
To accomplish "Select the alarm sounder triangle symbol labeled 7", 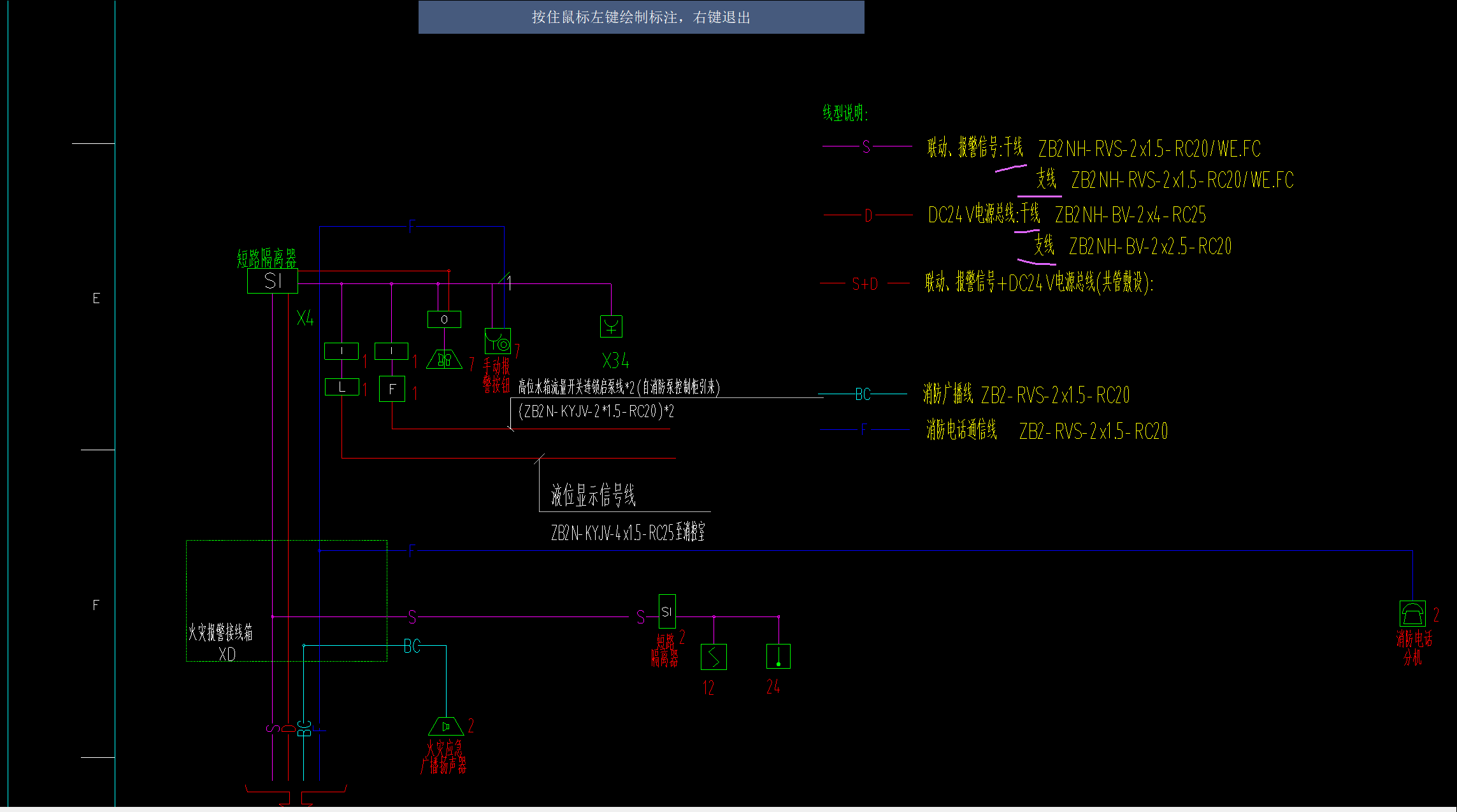I will (444, 359).
